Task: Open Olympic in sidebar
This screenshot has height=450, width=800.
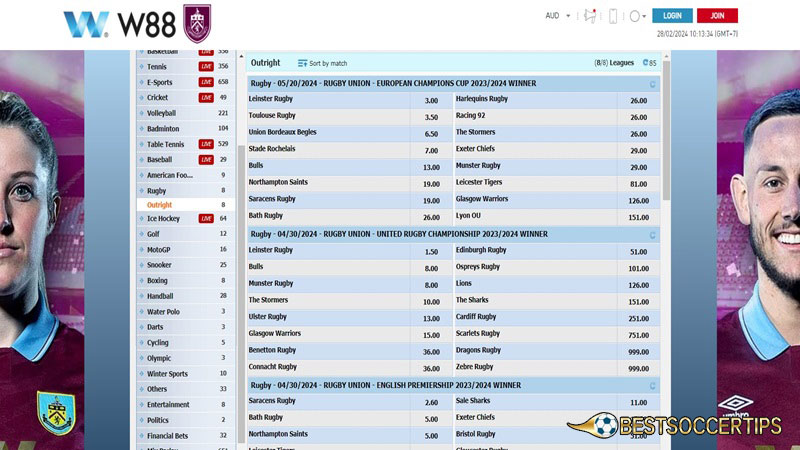Action: pos(159,358)
